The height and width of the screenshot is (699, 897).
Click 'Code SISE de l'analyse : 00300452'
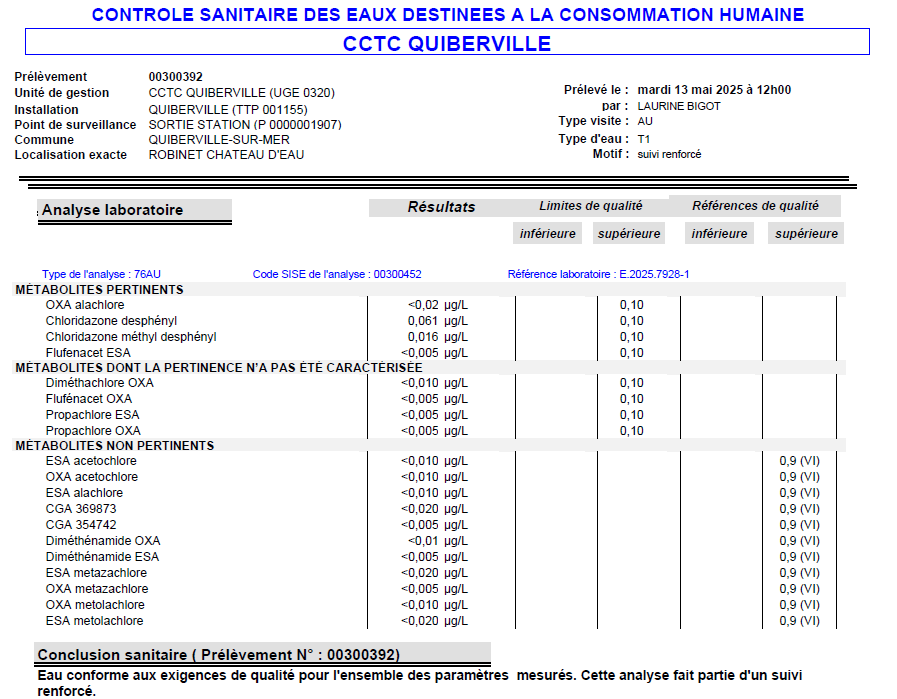tap(337, 274)
